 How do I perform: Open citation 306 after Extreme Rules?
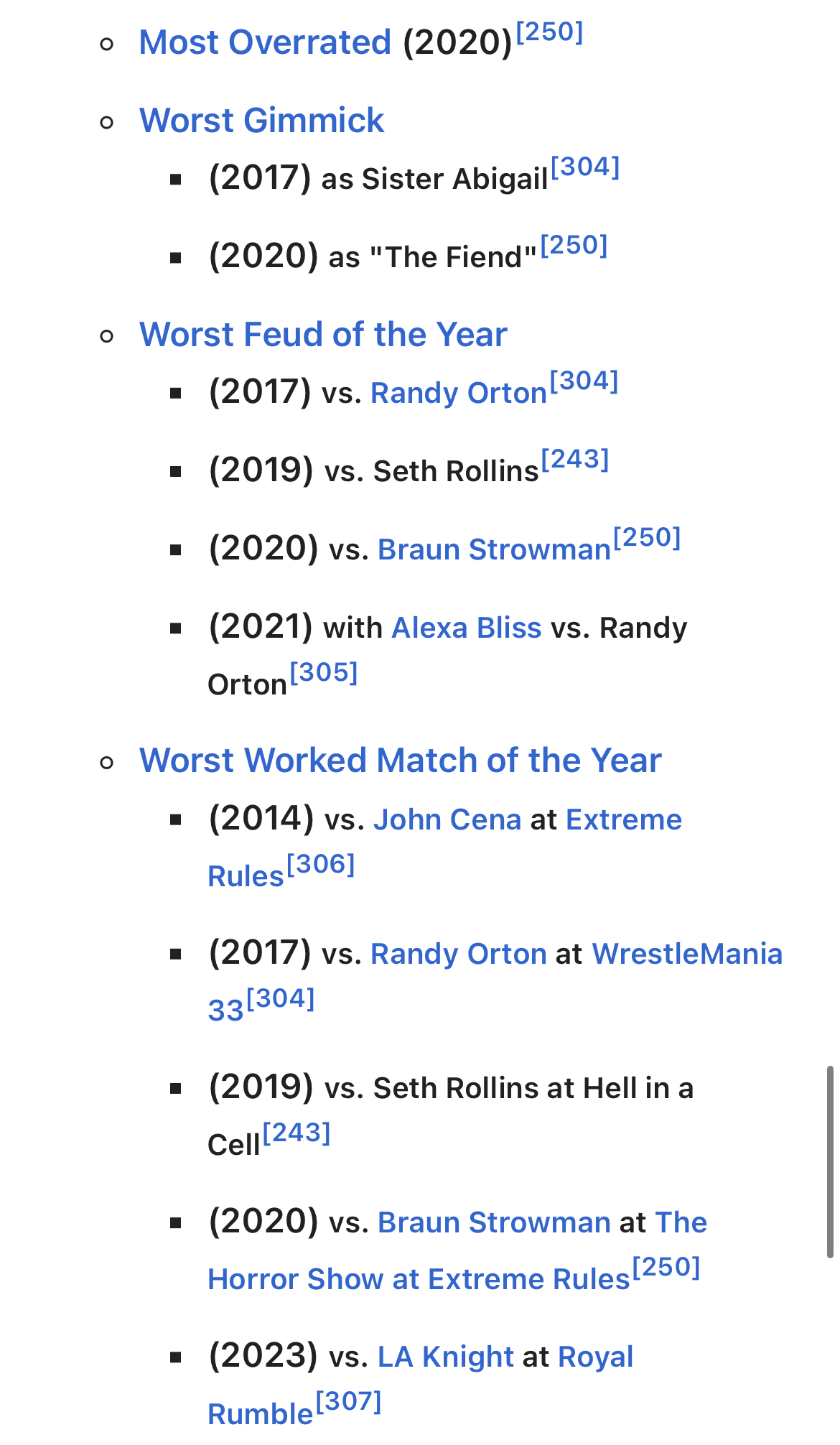pos(321,864)
